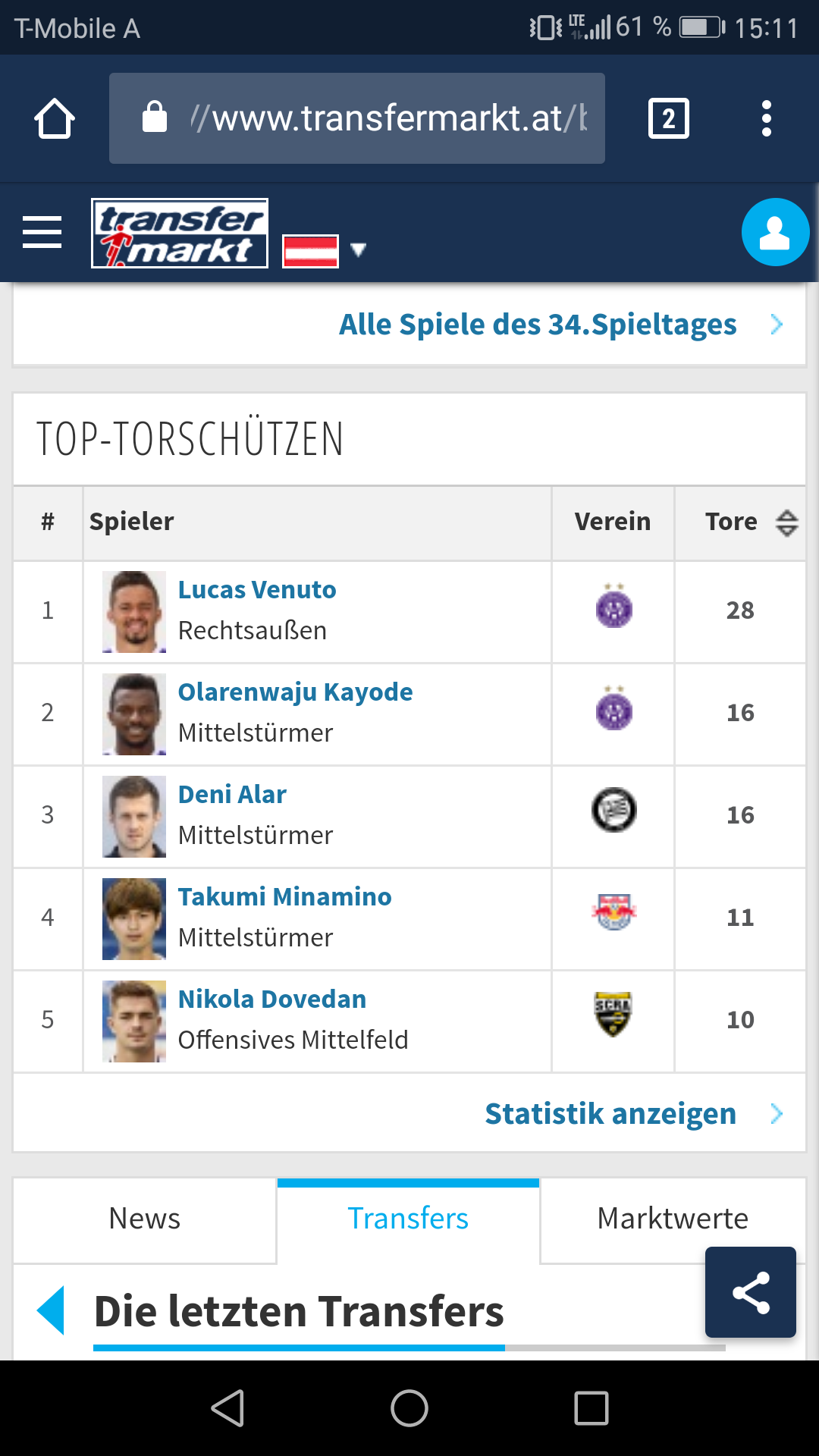Tap Nikola Dovedan's player photo
819x1456 pixels.
coord(134,1021)
